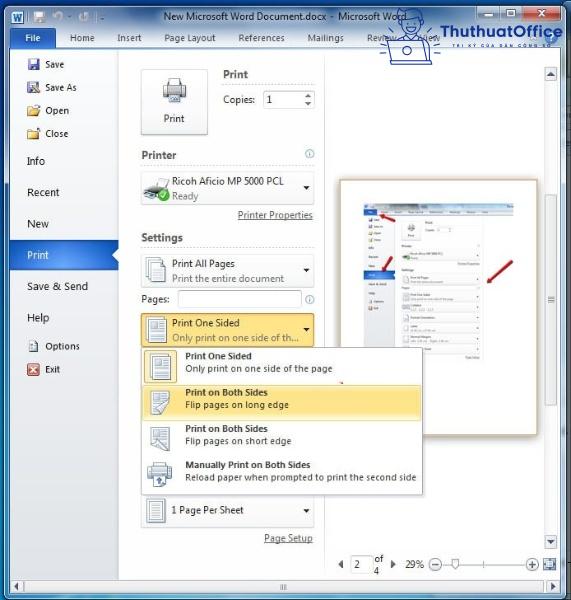Click the print preview page thumbnail
Viewport: 571px width, 600px height.
(x=438, y=307)
